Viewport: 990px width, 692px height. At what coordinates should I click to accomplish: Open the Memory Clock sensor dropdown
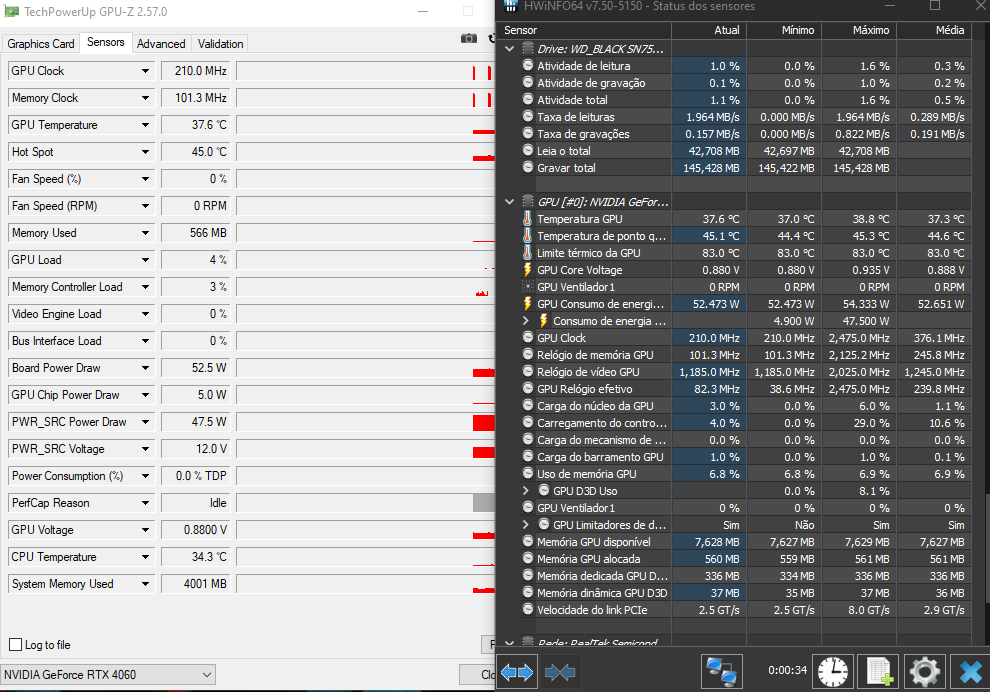click(x=145, y=98)
